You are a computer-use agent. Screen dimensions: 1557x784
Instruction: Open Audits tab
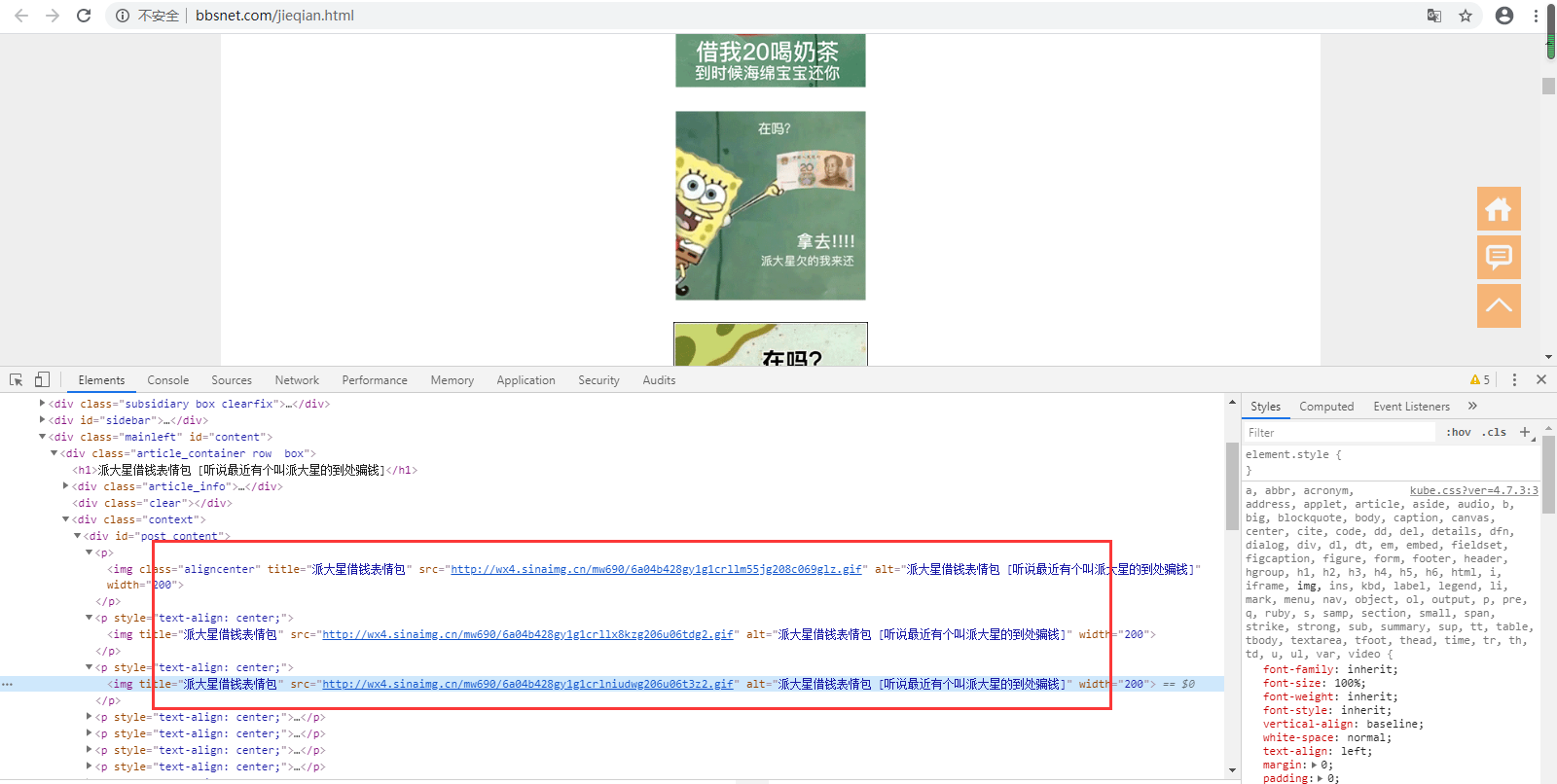click(x=659, y=380)
